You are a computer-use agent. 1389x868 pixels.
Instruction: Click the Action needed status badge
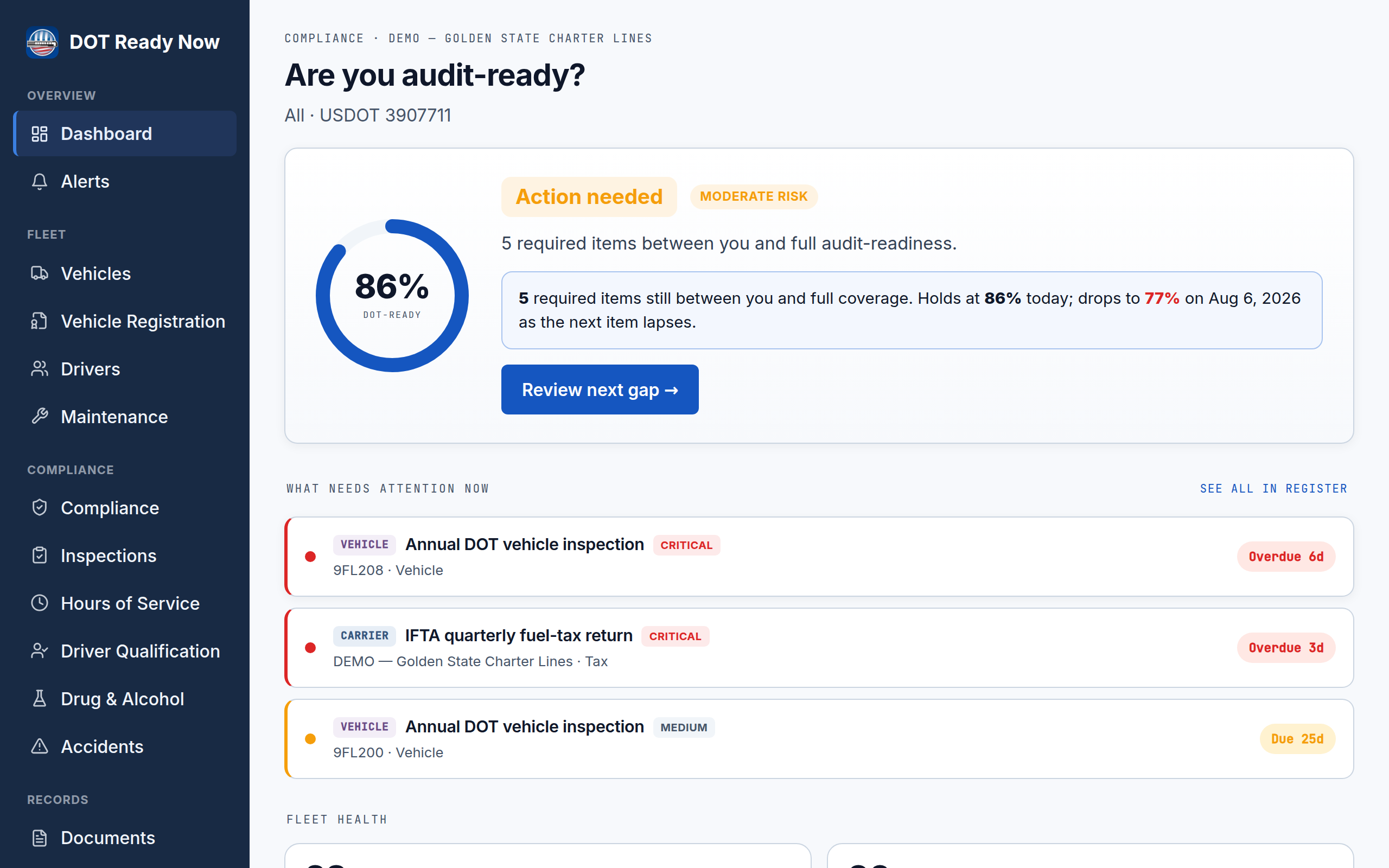589,196
